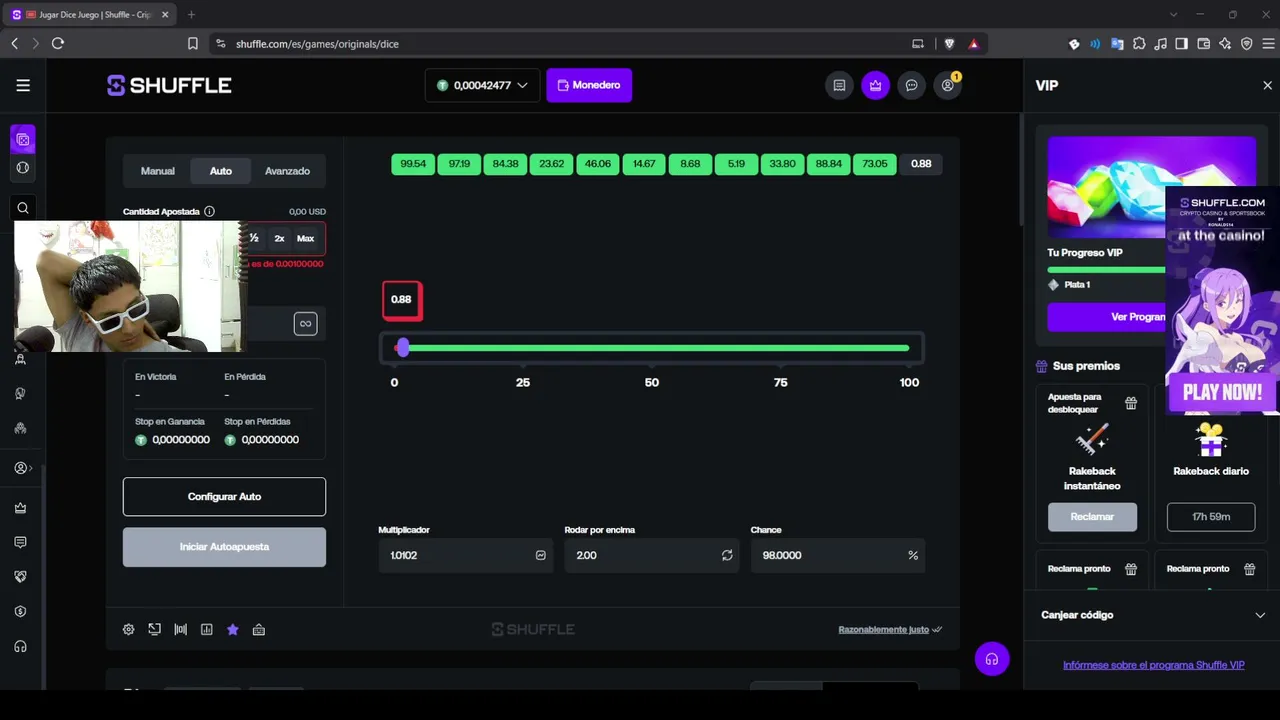Click the Rodar por encima input field
This screenshot has width=1280, height=720.
[x=651, y=555]
